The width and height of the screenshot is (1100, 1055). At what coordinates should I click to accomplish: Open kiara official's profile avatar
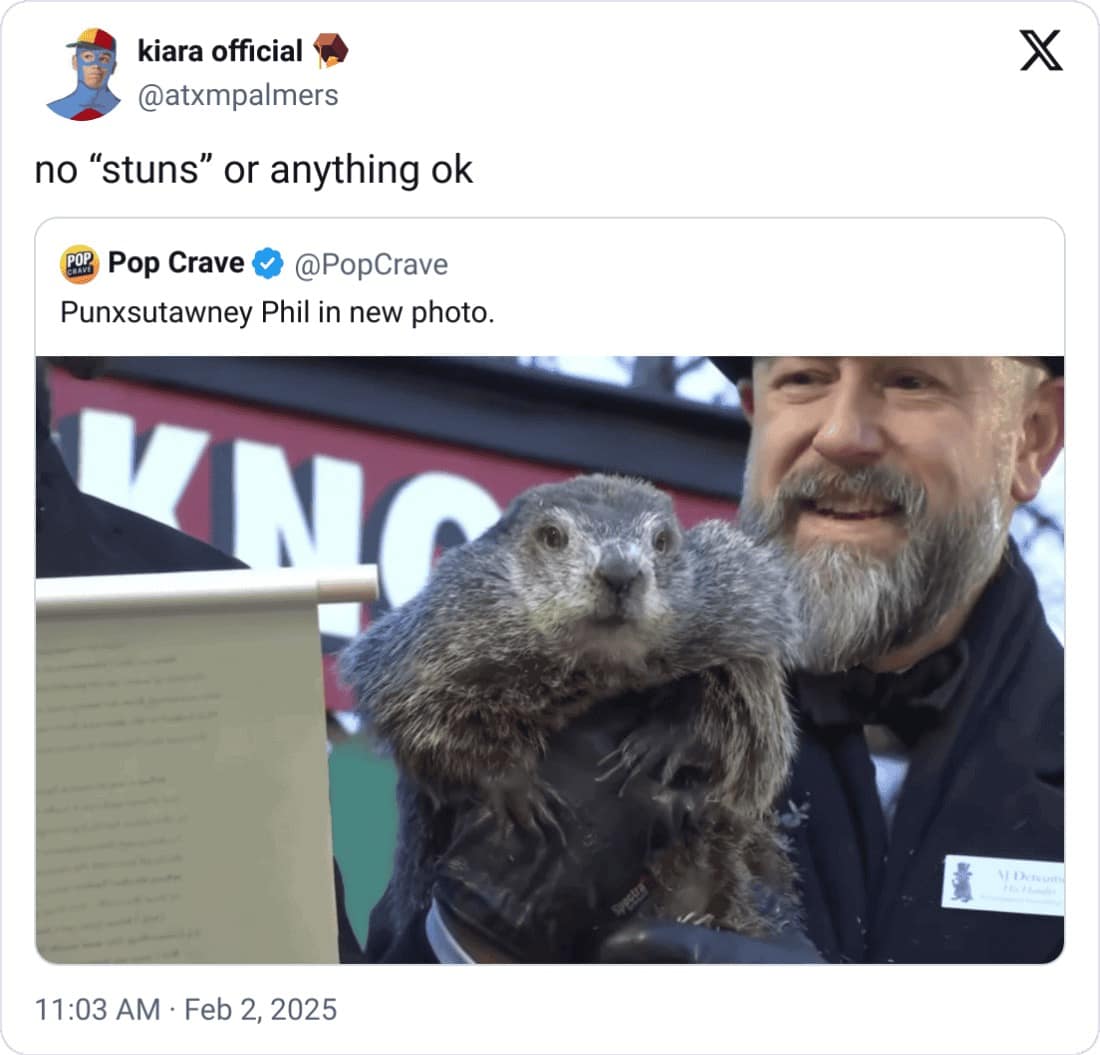tap(83, 74)
